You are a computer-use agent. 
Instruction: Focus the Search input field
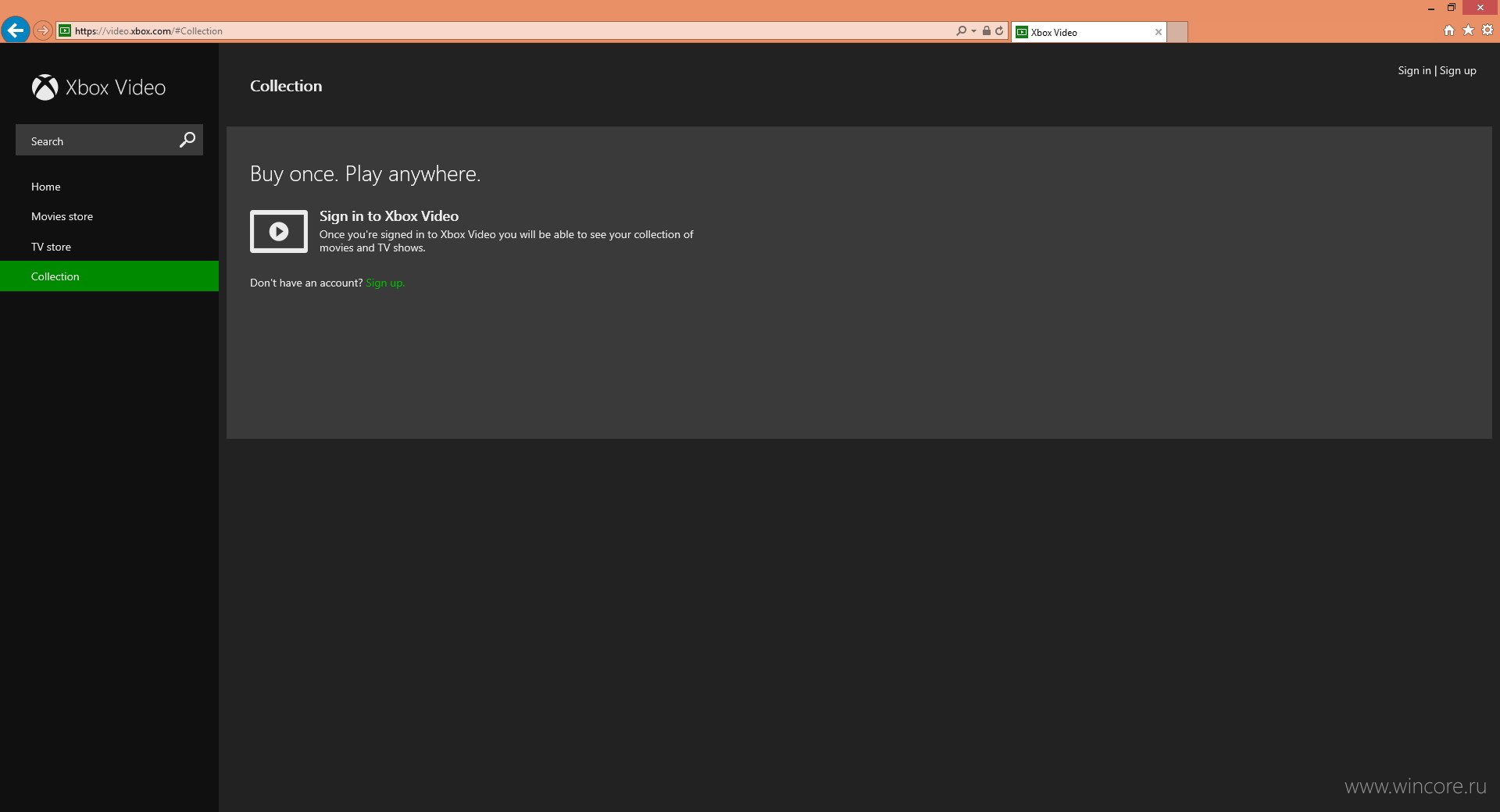pos(109,140)
